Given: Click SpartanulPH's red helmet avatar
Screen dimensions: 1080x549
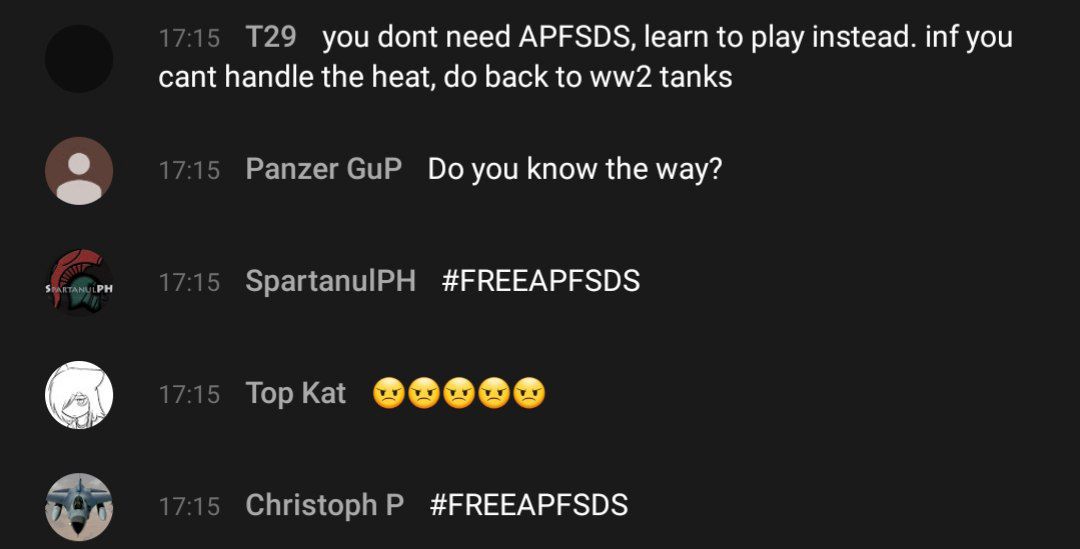Looking at the screenshot, I should click(x=79, y=282).
